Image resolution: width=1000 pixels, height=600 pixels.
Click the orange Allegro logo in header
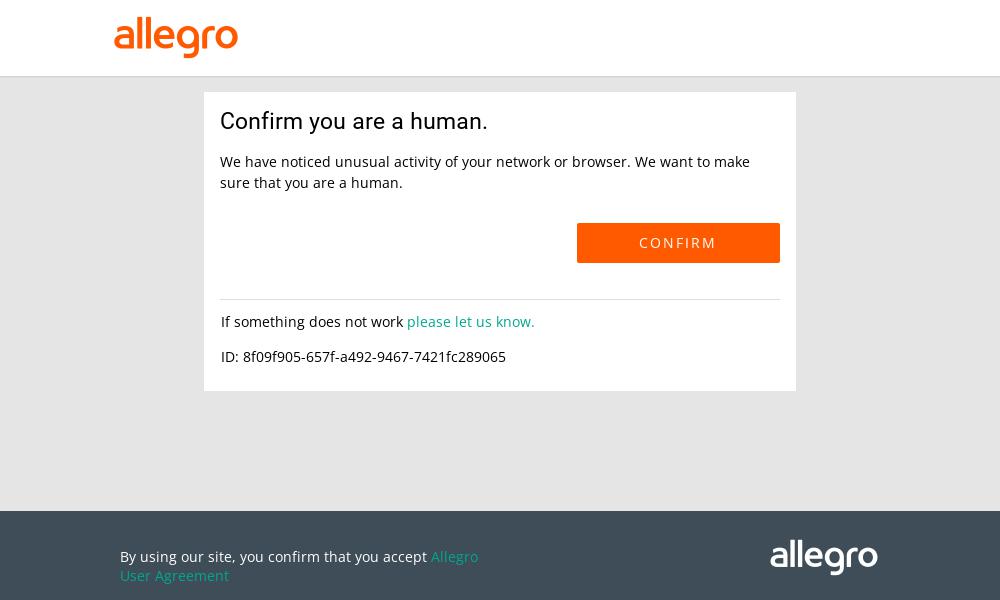point(176,37)
